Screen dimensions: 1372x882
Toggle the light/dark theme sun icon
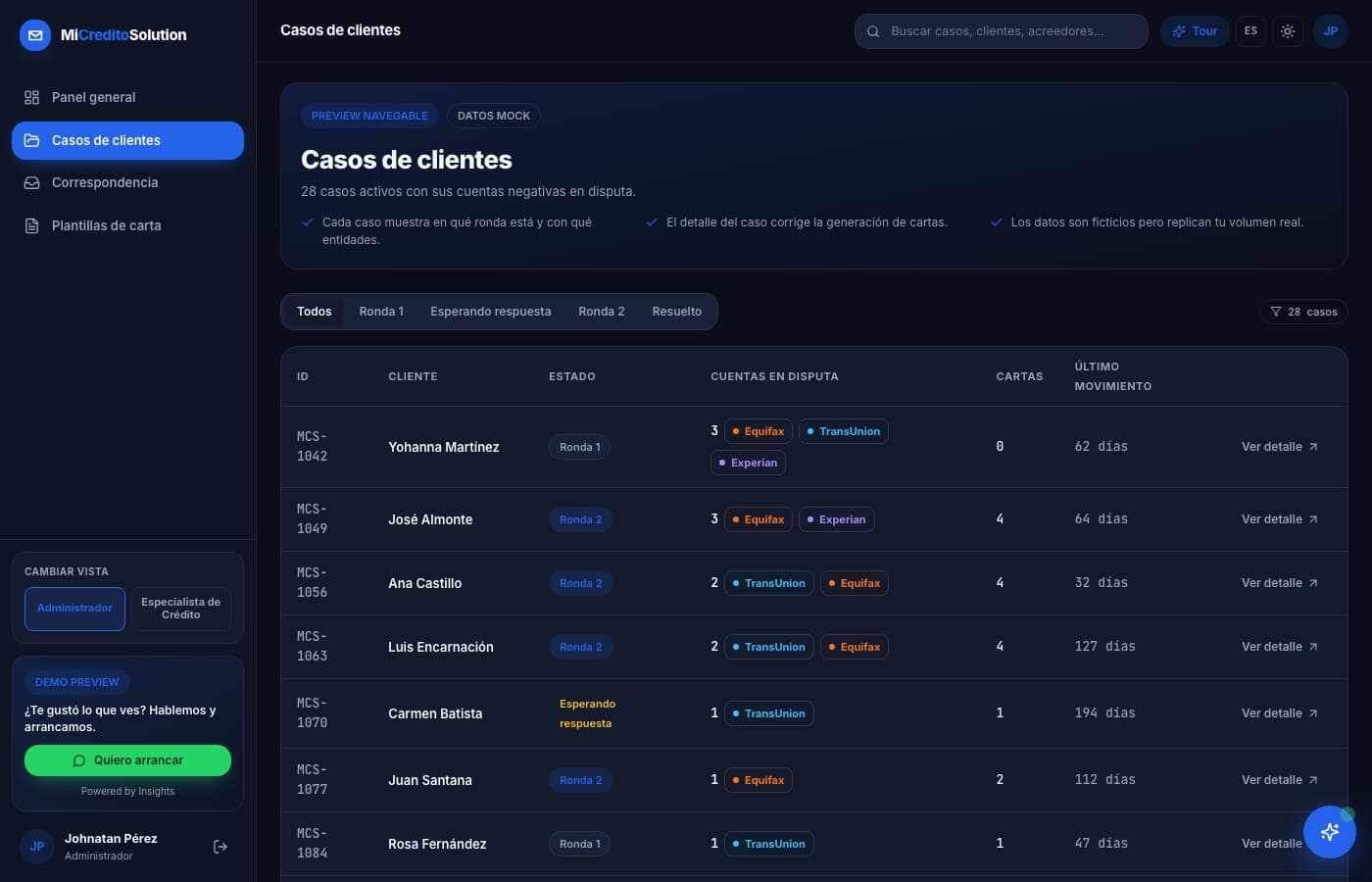1288,31
